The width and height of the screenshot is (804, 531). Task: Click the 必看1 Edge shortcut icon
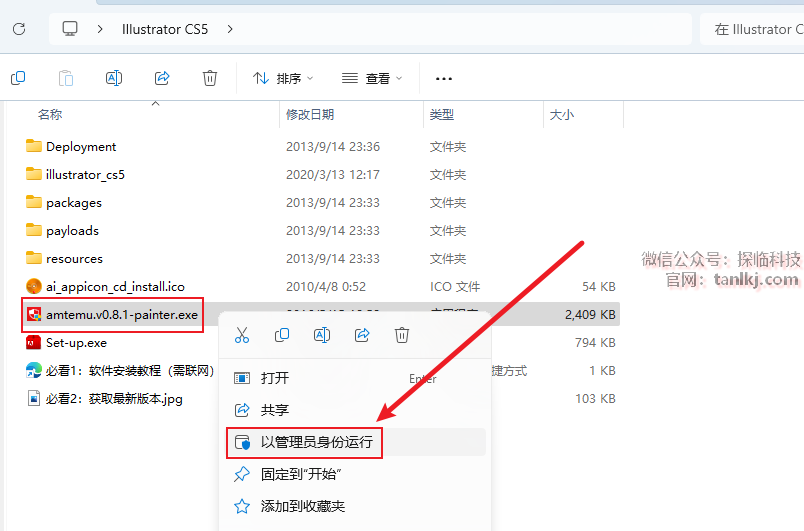point(33,371)
